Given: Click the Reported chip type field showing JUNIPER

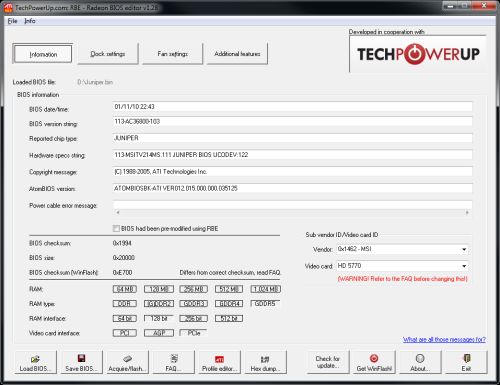Looking at the screenshot, I should (x=292, y=138).
